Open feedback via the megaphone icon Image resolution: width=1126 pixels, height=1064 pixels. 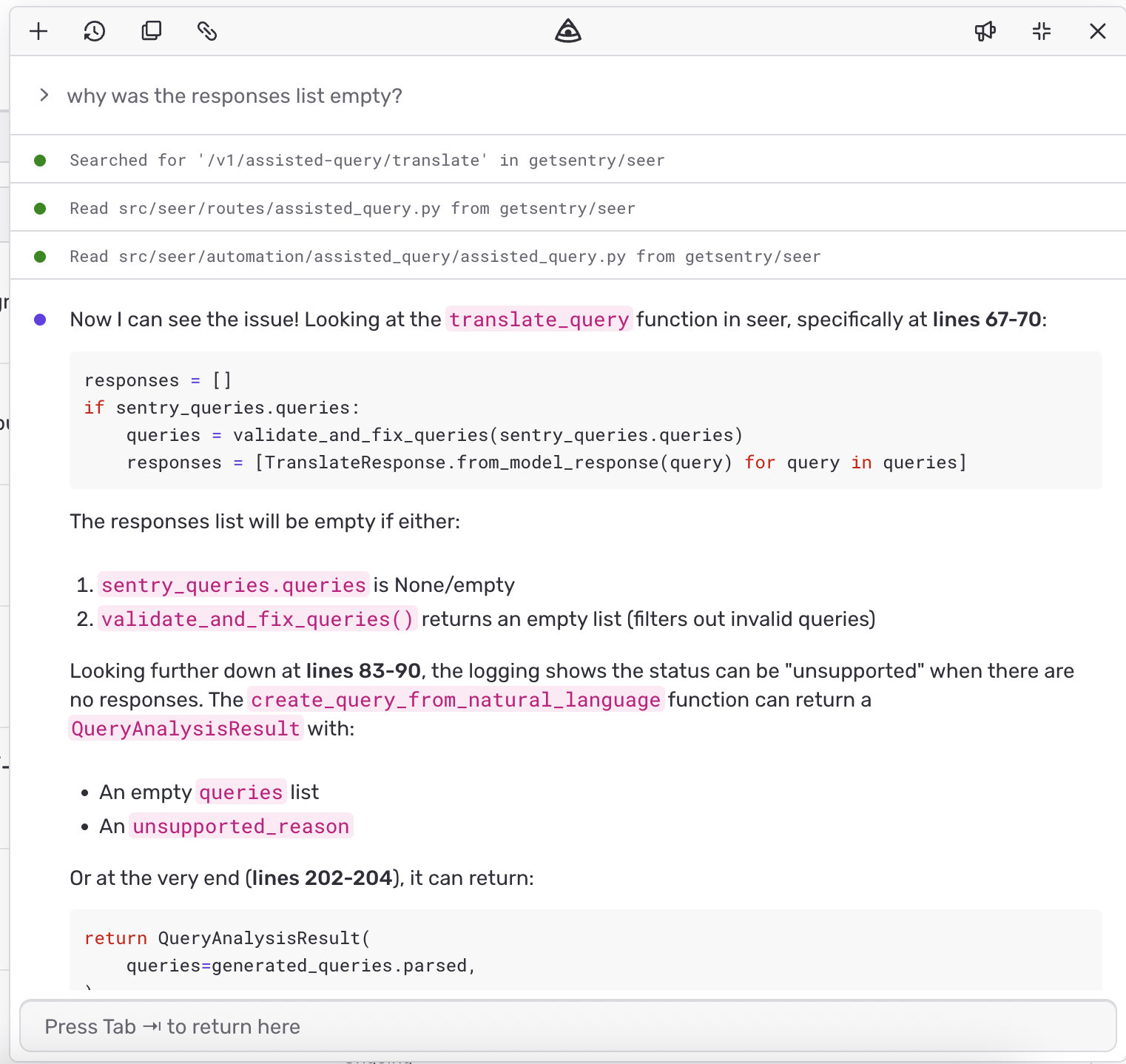pos(985,31)
